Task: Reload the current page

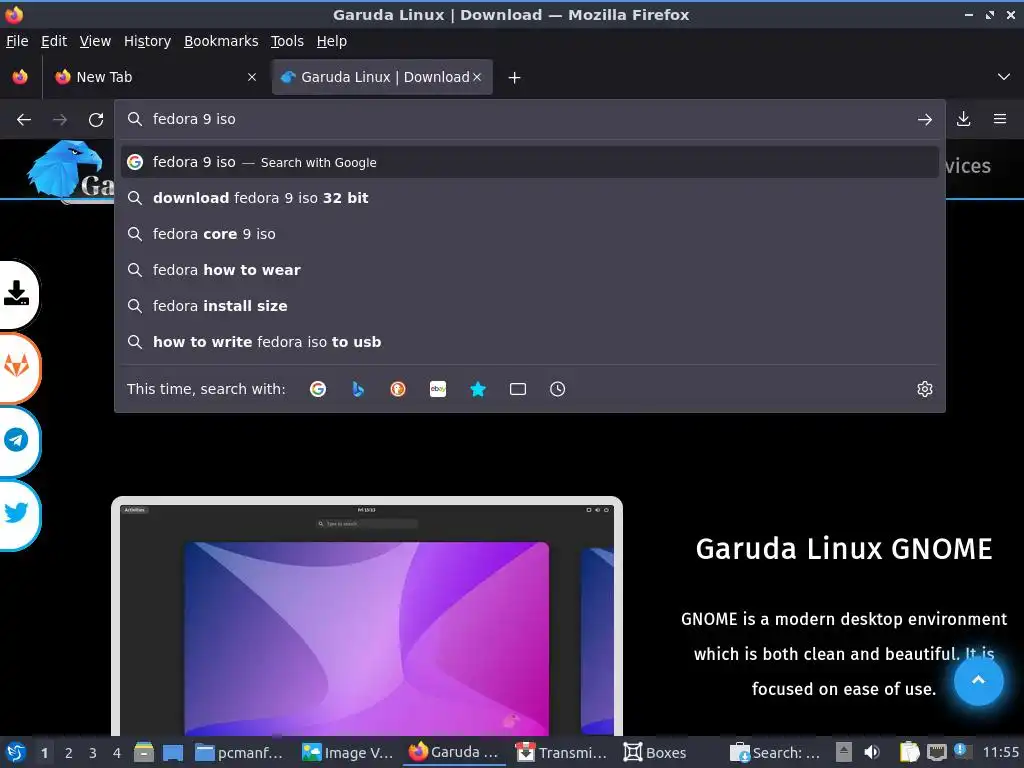Action: [x=96, y=120]
